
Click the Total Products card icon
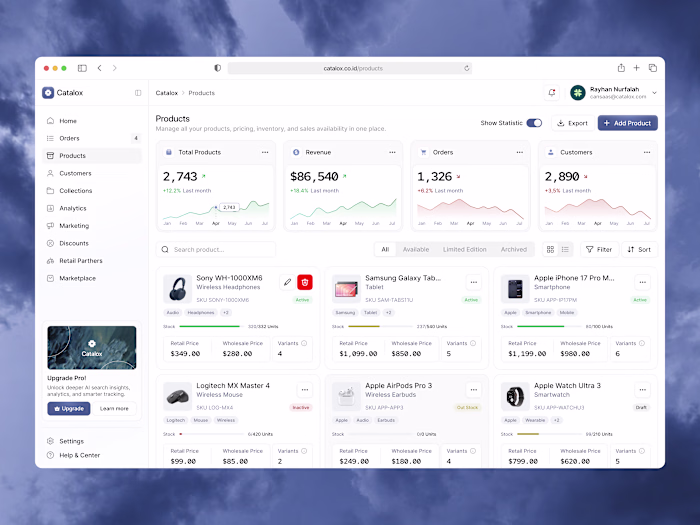click(x=169, y=152)
